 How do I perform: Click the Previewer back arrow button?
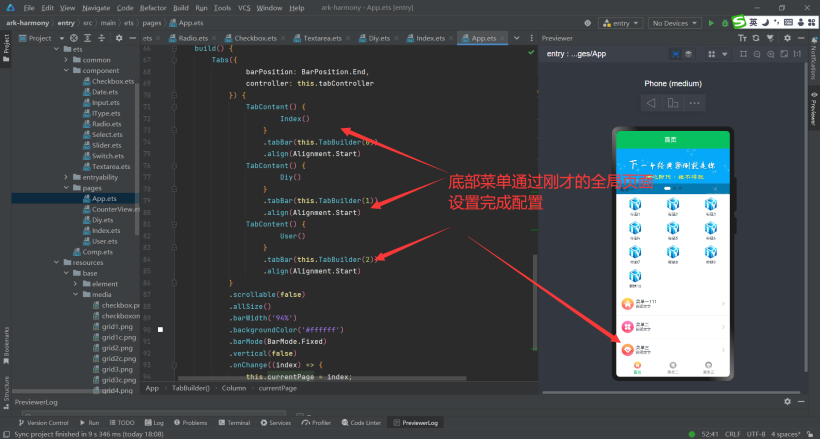click(650, 103)
